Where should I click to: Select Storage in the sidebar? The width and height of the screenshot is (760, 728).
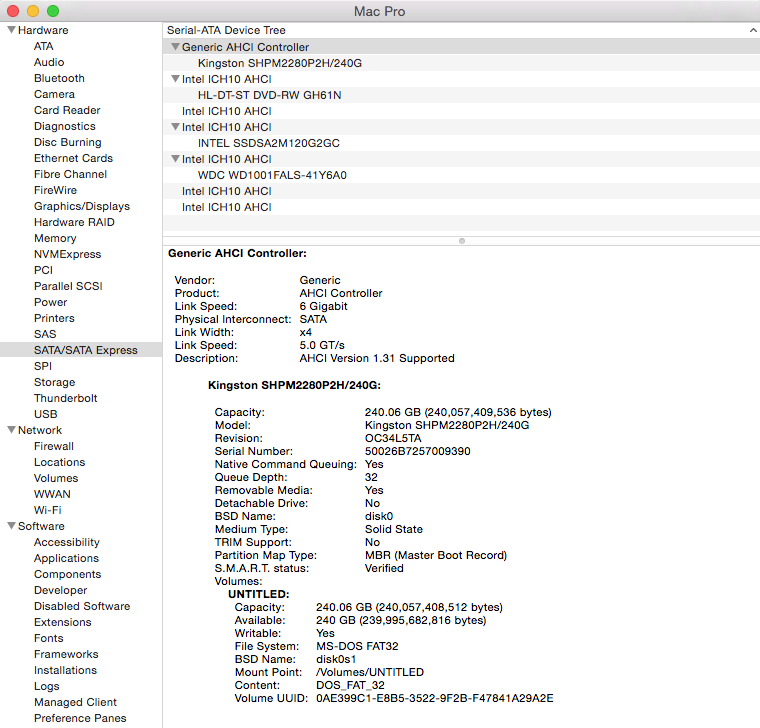(54, 382)
